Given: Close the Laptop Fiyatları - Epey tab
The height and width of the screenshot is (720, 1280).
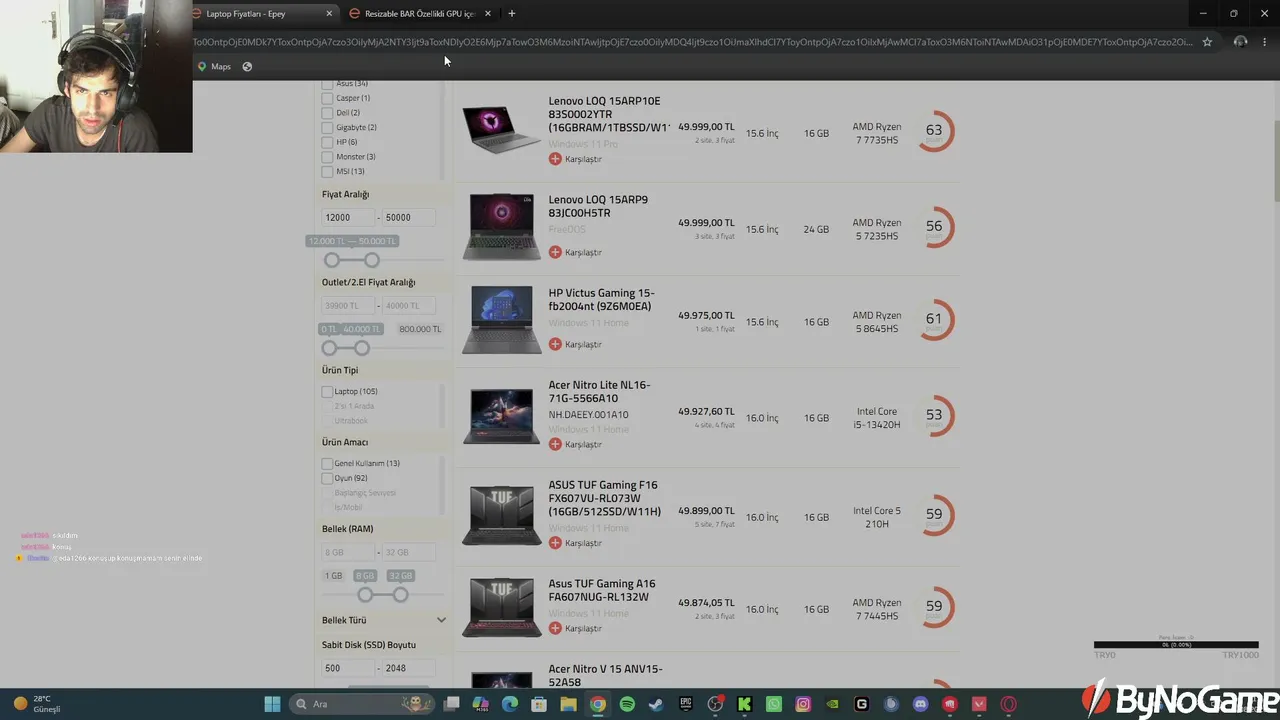Looking at the screenshot, I should [x=329, y=14].
